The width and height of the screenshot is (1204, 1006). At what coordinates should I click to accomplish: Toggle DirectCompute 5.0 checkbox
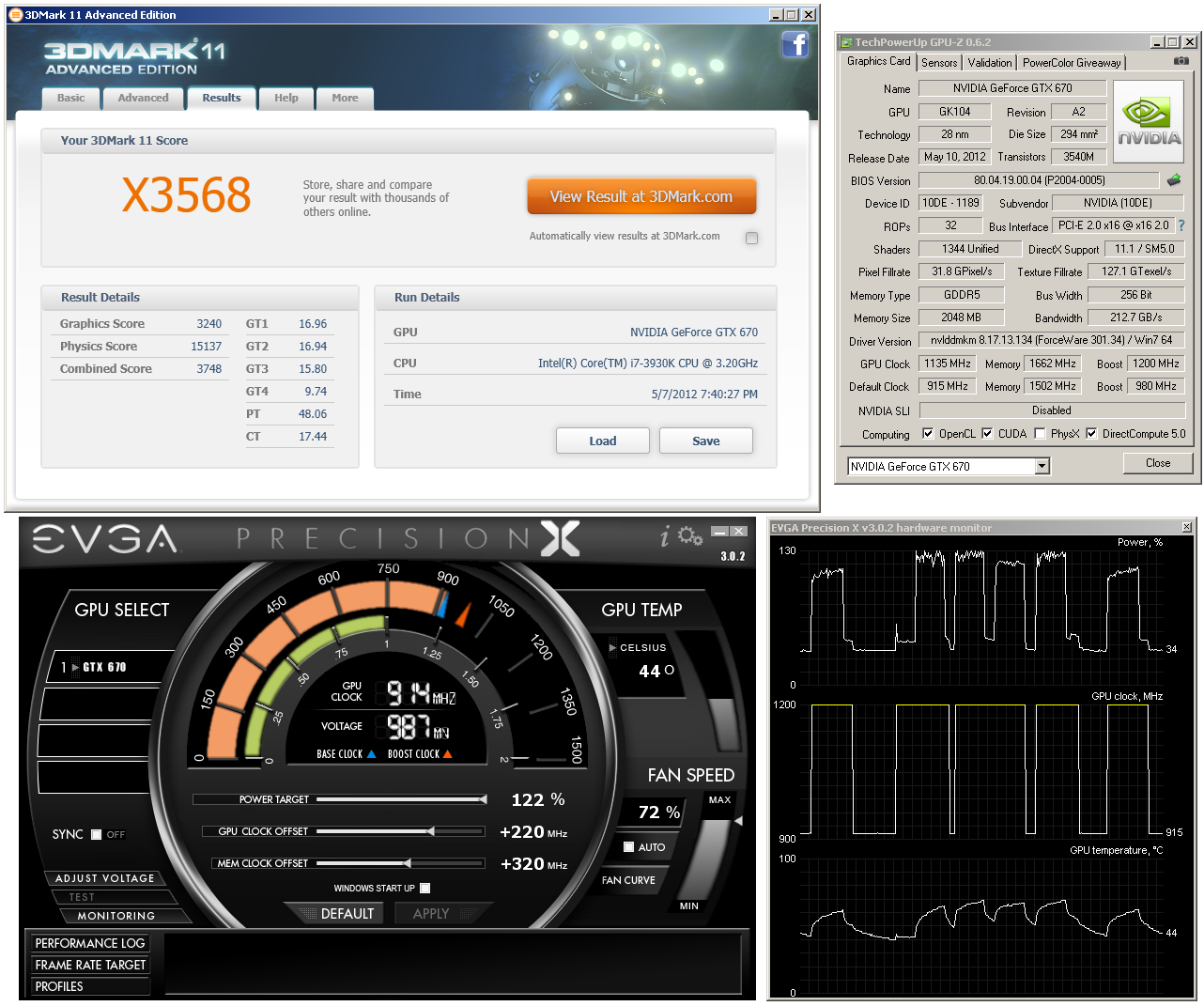[1091, 433]
